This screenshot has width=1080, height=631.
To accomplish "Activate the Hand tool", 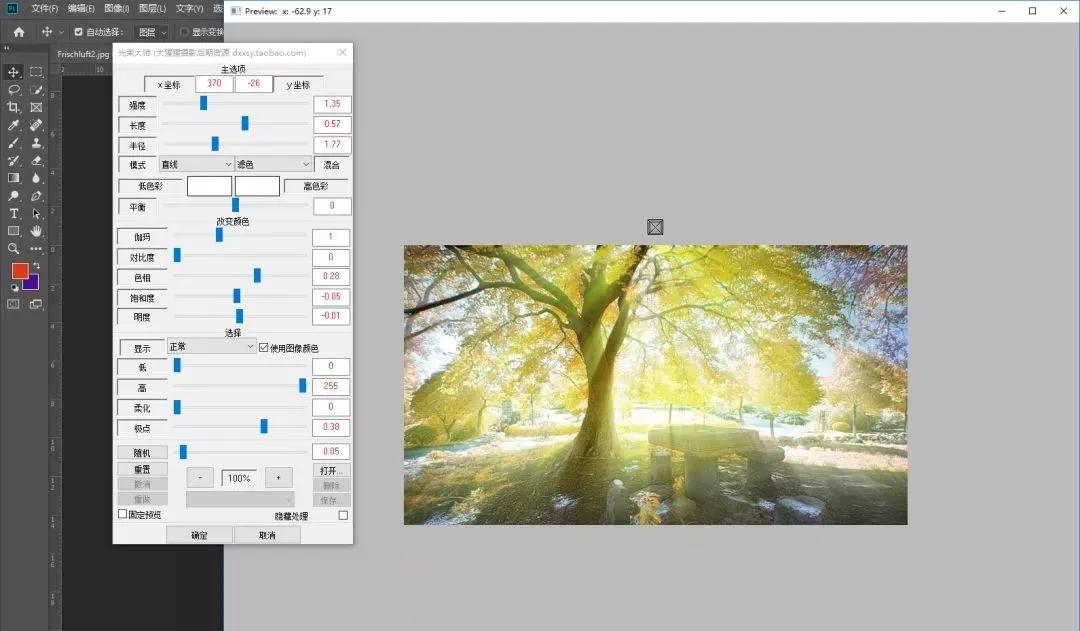I will [x=36, y=231].
